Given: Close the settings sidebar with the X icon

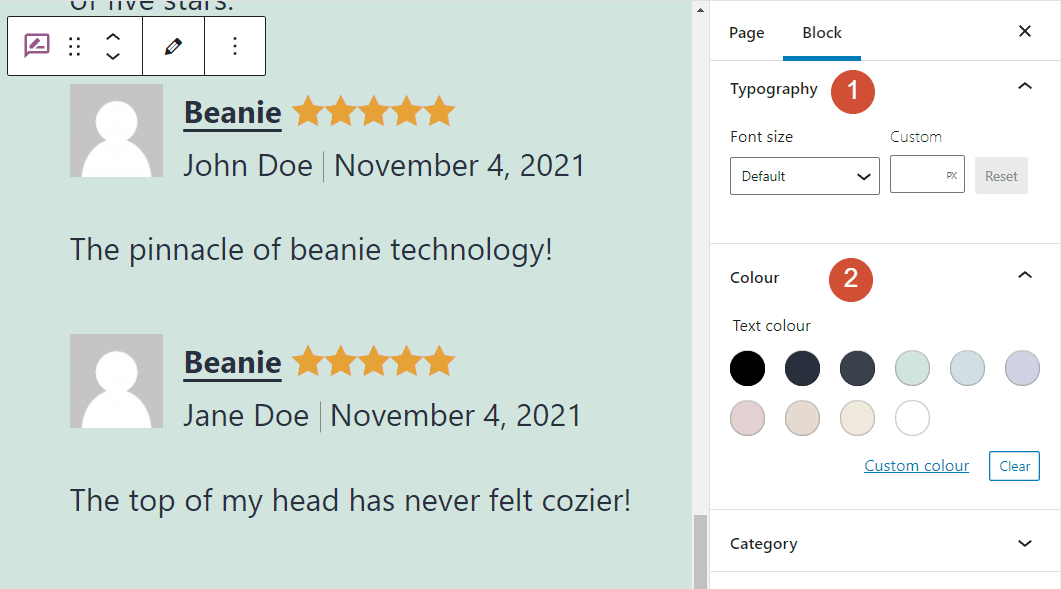Looking at the screenshot, I should point(1024,31).
